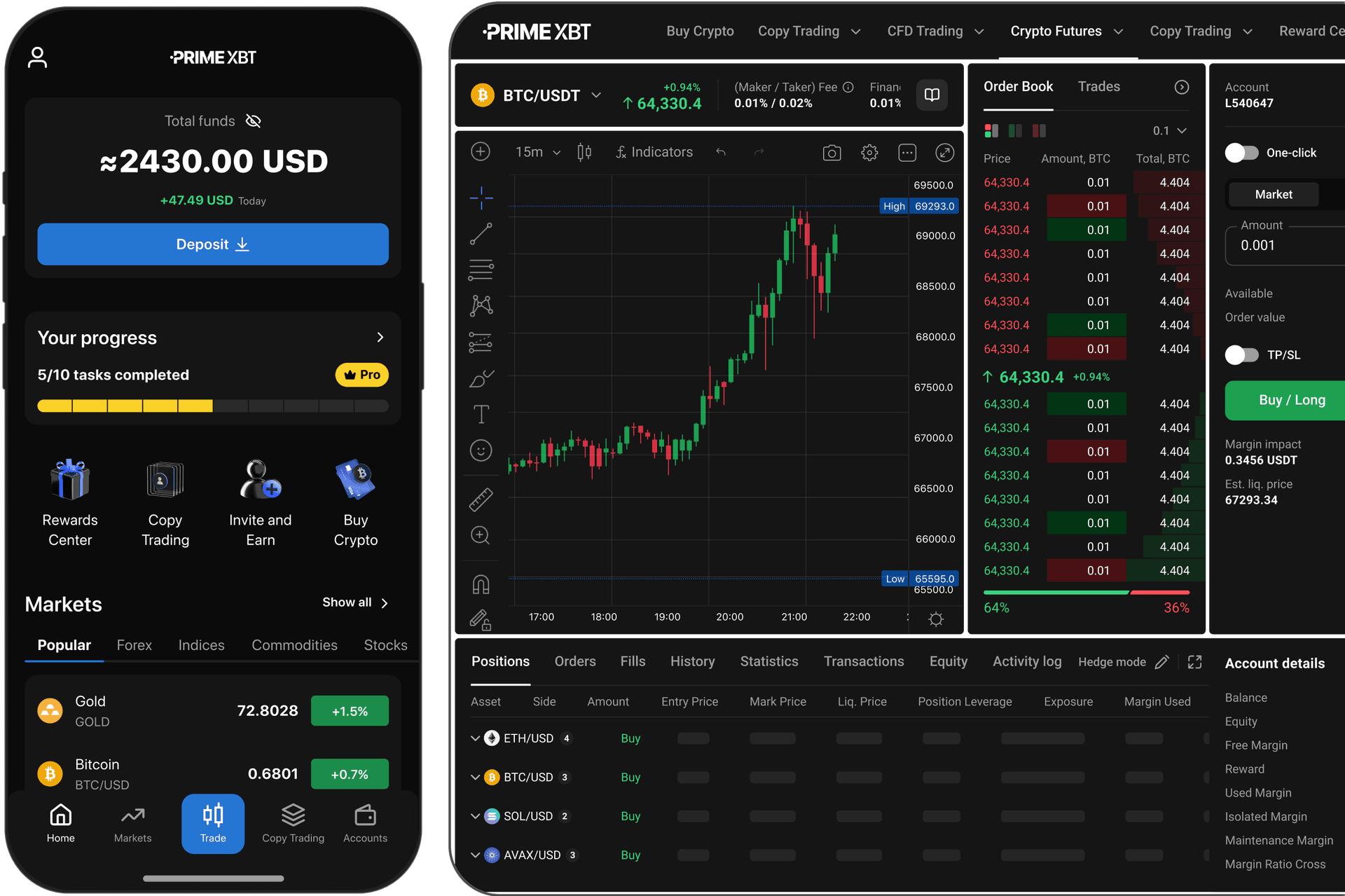Switch to Indices markets tab
Viewport: 1345px width, 896px height.
(x=202, y=645)
